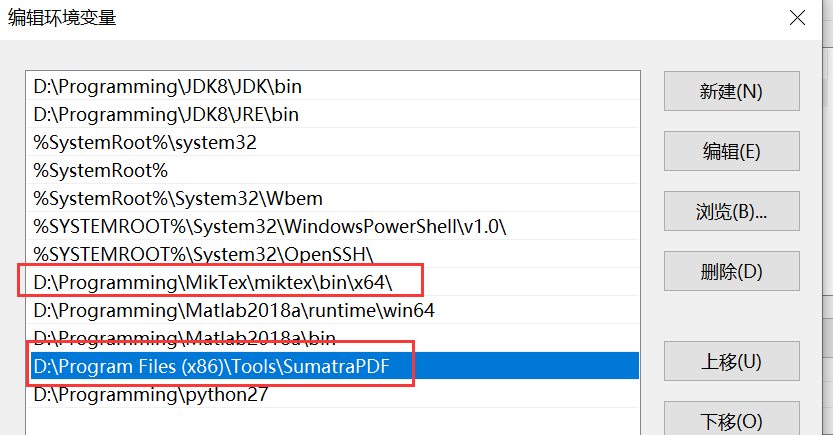833x435 pixels.
Task: Select the Matlab2018a\runtime\win64 entry
Action: pos(333,310)
